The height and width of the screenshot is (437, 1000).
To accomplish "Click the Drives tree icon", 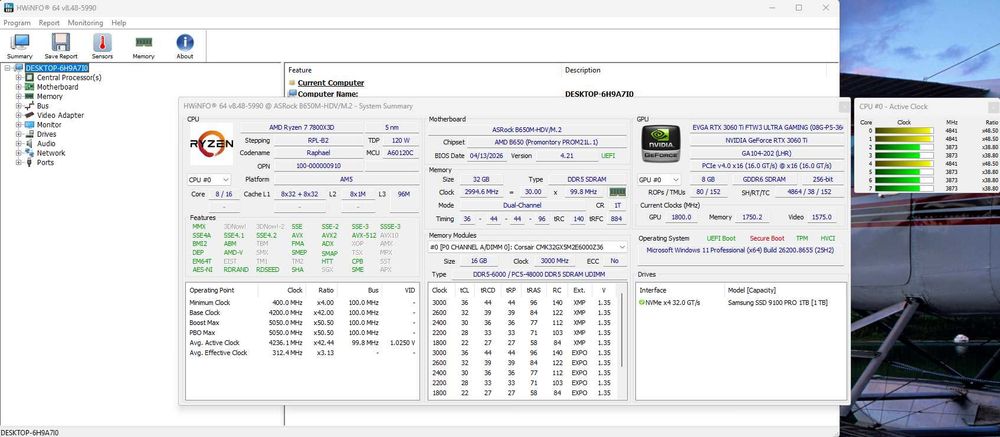I will [29, 134].
